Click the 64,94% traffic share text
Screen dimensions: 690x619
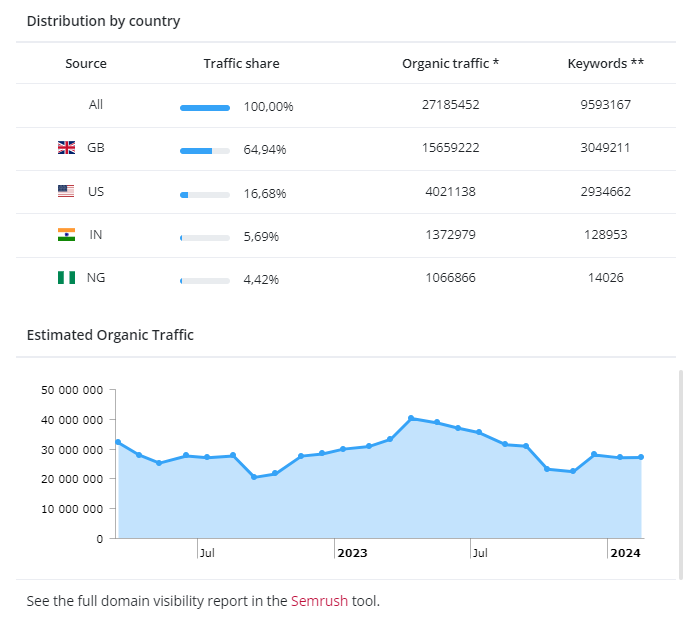(264, 150)
